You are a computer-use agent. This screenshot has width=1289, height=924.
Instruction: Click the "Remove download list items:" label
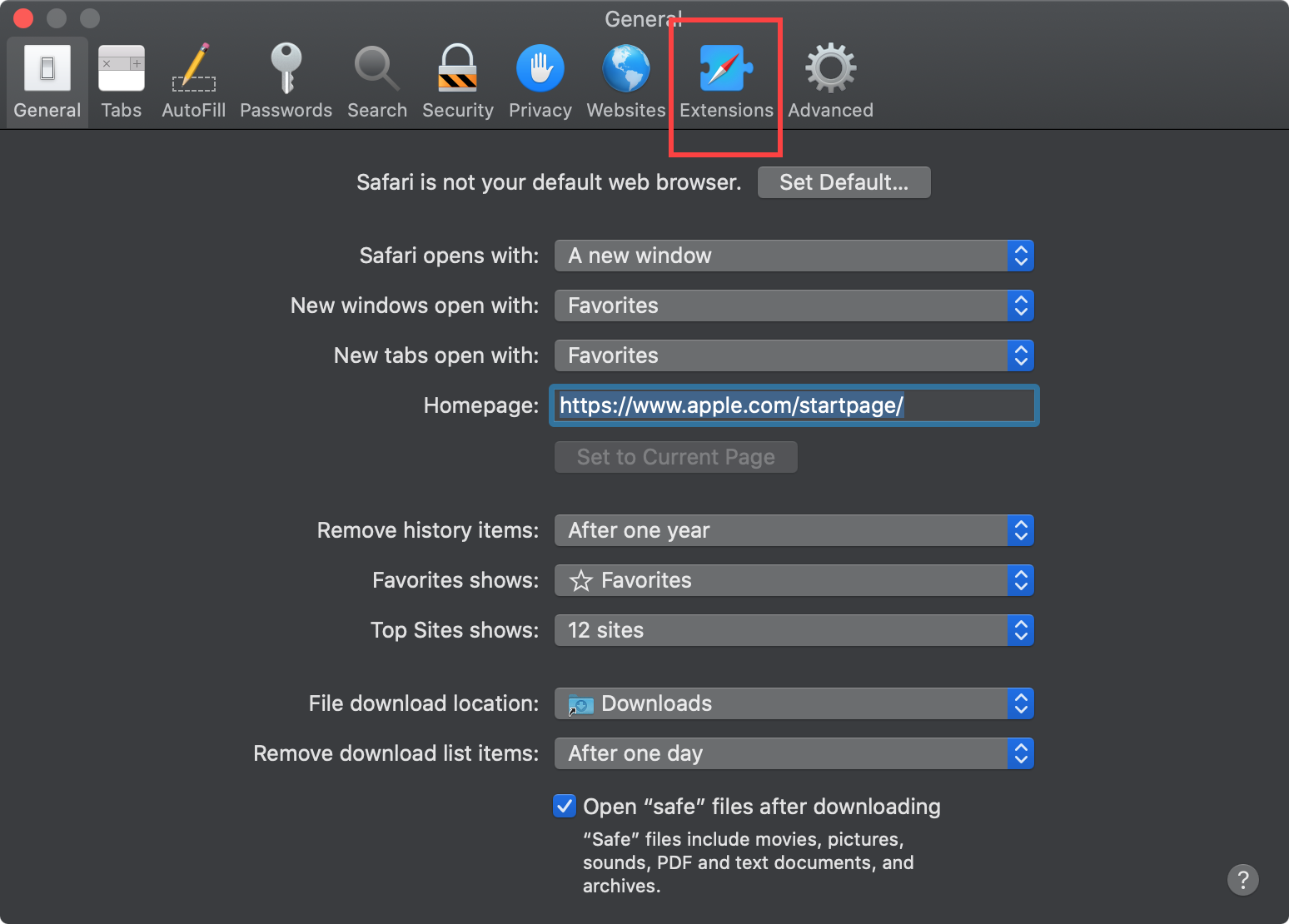pos(396,753)
